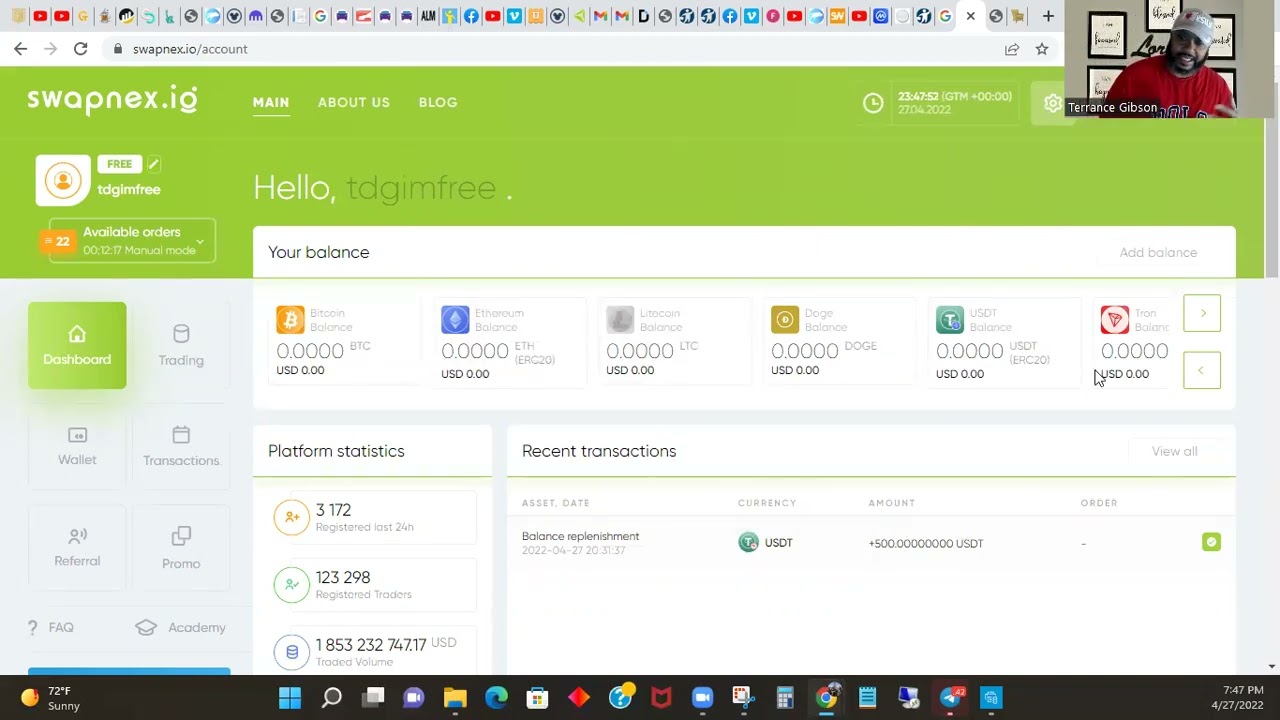Select the Litecoin balance icon
The height and width of the screenshot is (720, 1280).
pyautogui.click(x=620, y=320)
